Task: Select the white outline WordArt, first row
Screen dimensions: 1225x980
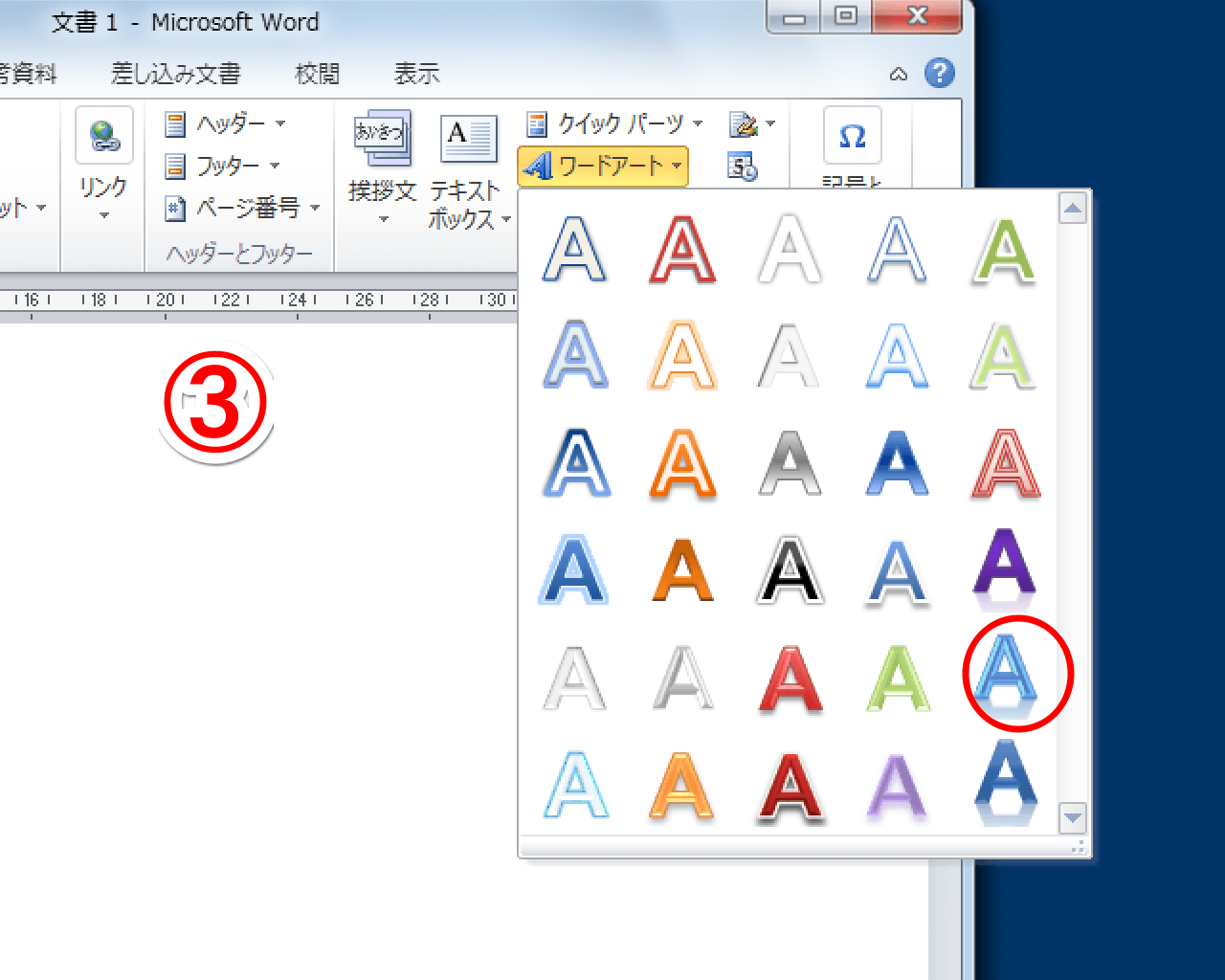Action: pyautogui.click(x=790, y=250)
